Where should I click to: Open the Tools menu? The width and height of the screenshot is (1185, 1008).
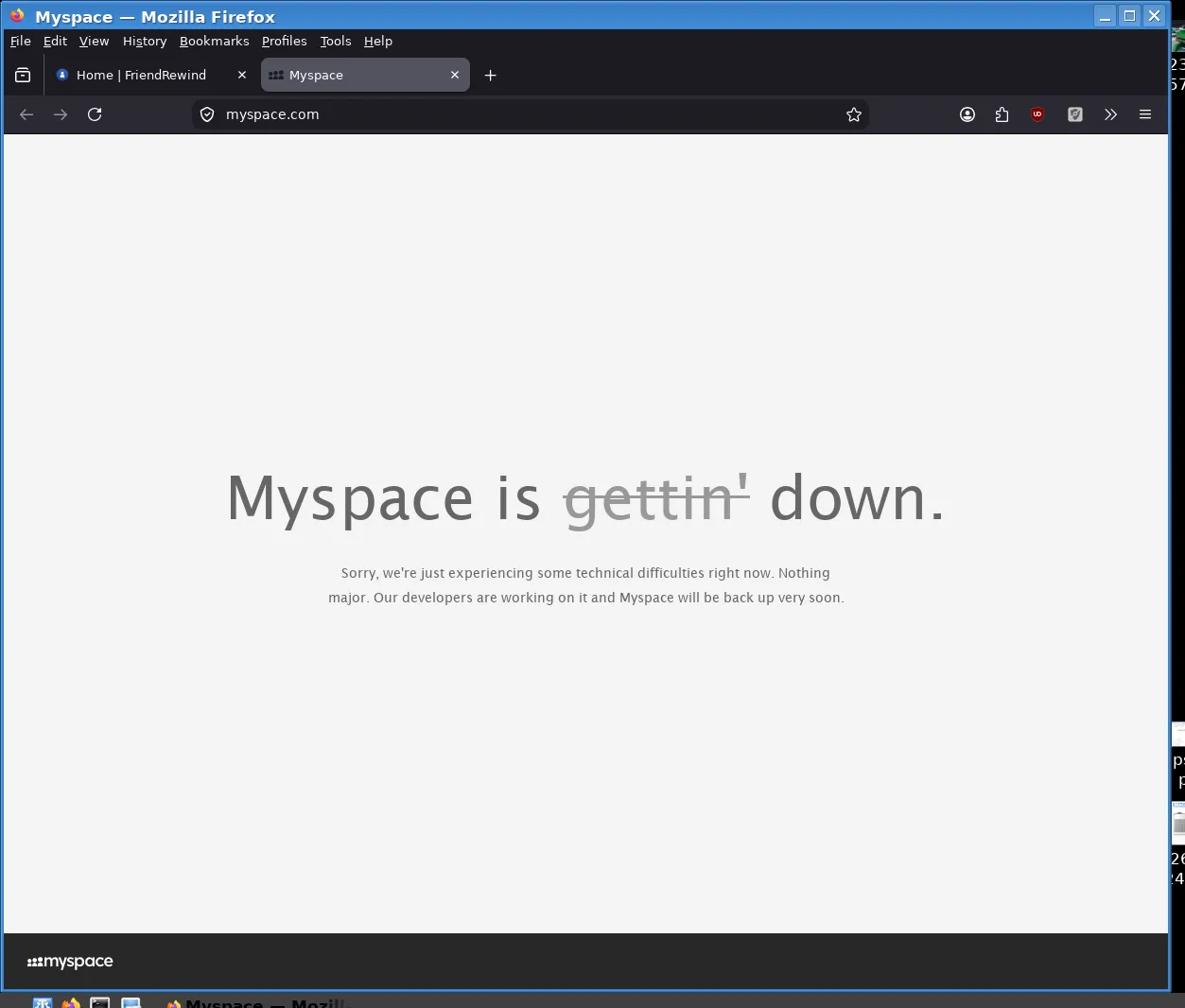pos(336,41)
